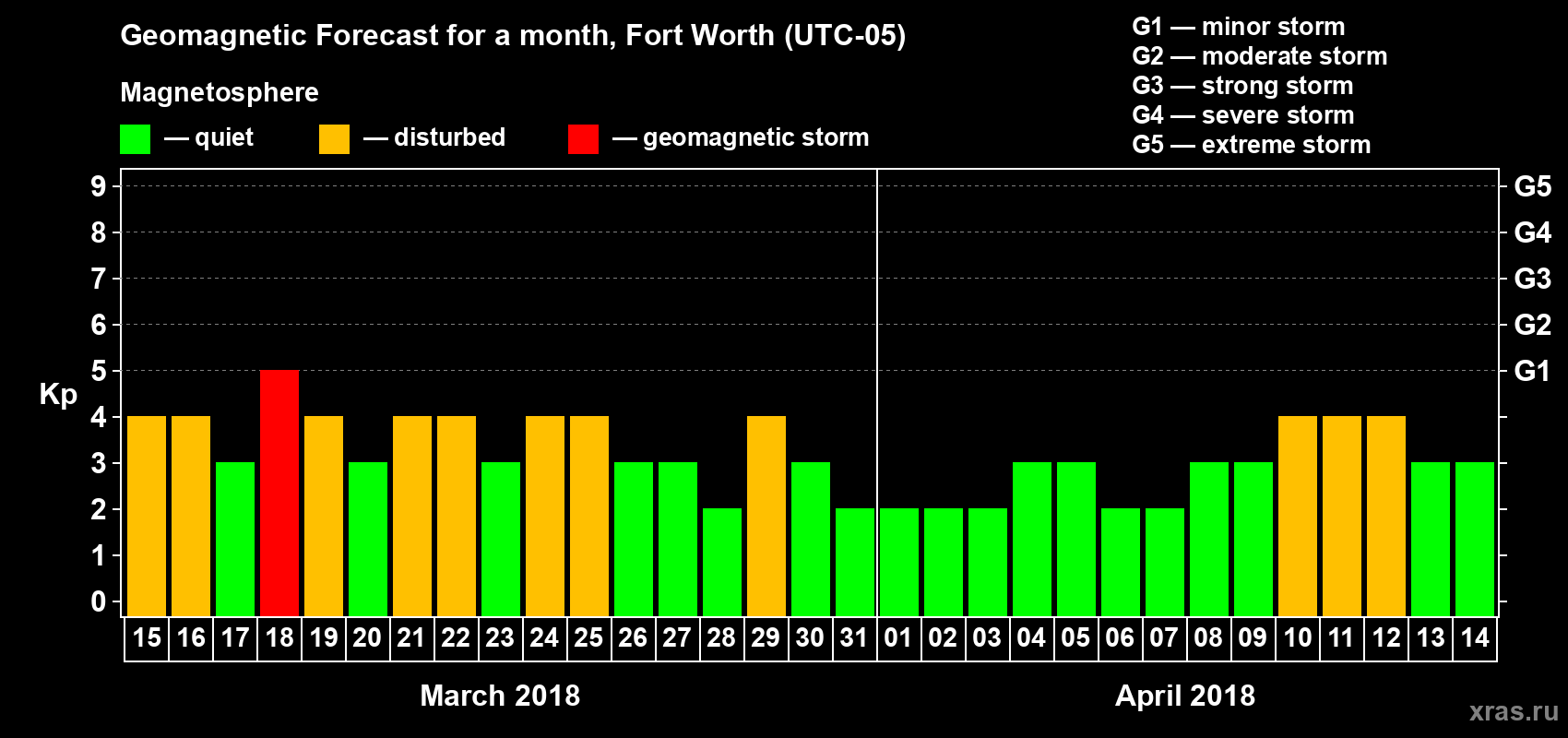This screenshot has height=738, width=1568.
Task: Click the date label 15
Action: coord(147,638)
